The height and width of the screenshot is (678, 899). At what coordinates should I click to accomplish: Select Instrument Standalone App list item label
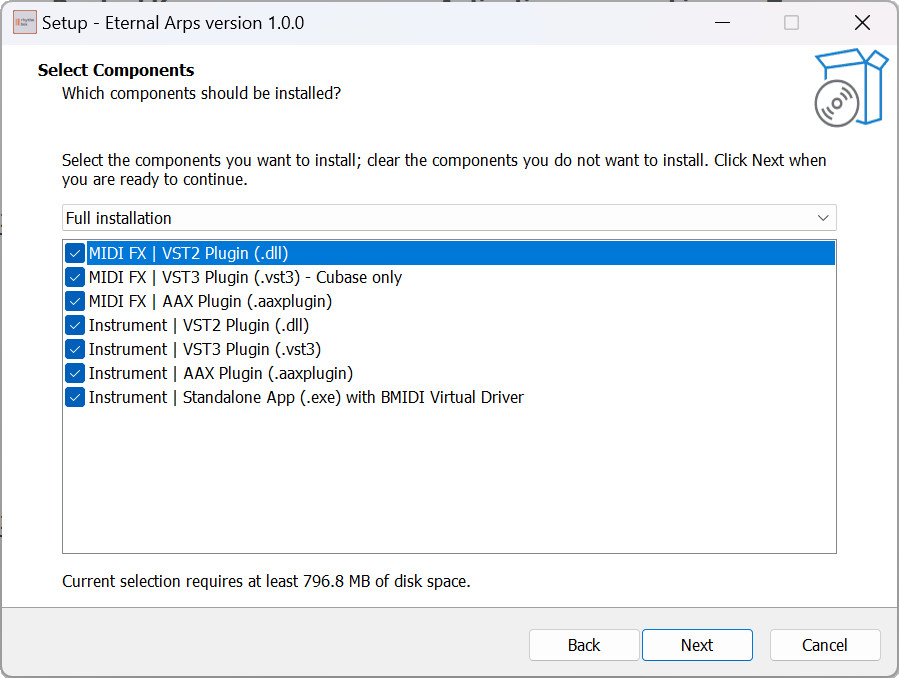point(306,397)
